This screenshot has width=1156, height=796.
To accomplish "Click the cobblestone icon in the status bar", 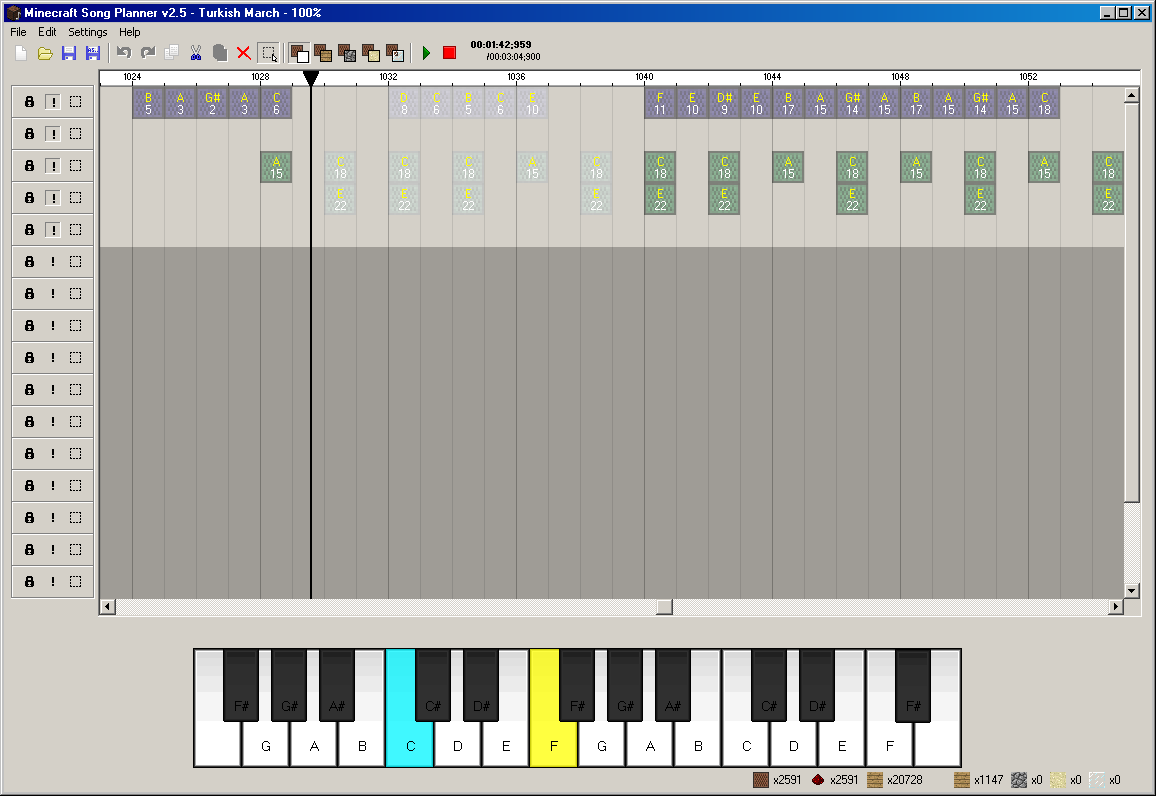I will [x=1019, y=780].
